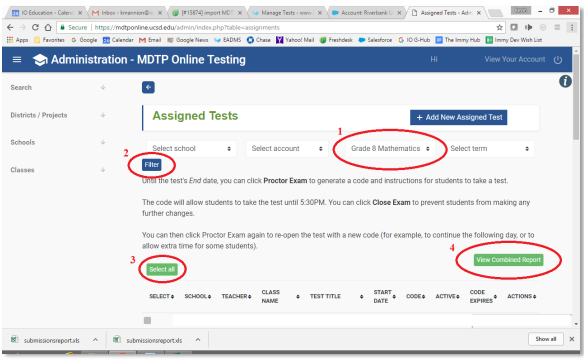Image resolution: width=584 pixels, height=360 pixels.
Task: Sort table by CODE EXPIRES column
Action: point(483,296)
